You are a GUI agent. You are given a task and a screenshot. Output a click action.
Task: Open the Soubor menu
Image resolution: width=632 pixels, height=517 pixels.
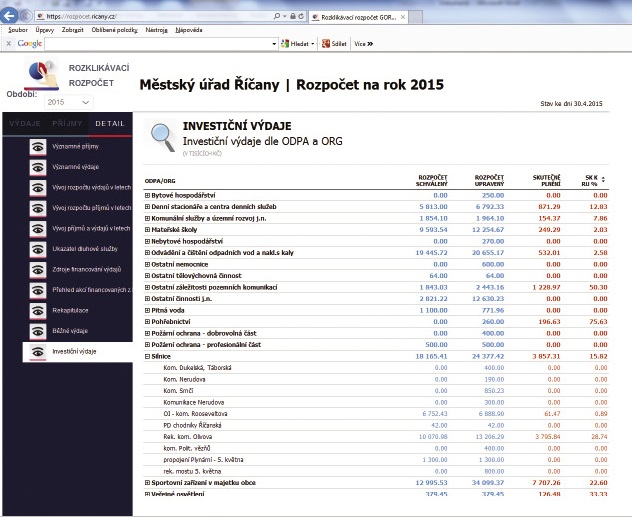pyautogui.click(x=18, y=30)
